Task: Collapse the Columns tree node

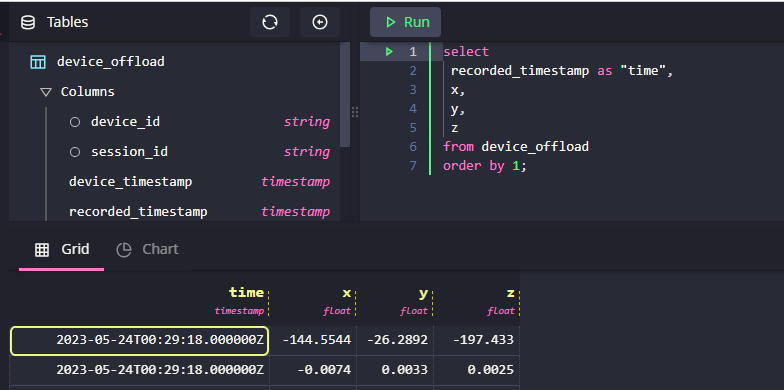Action: click(46, 92)
